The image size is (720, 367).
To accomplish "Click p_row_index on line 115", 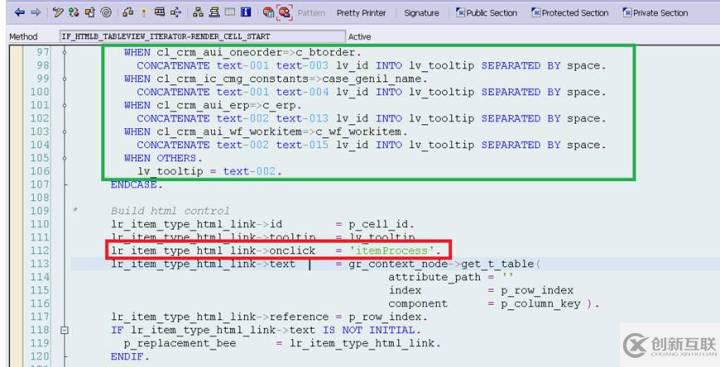I will point(537,290).
